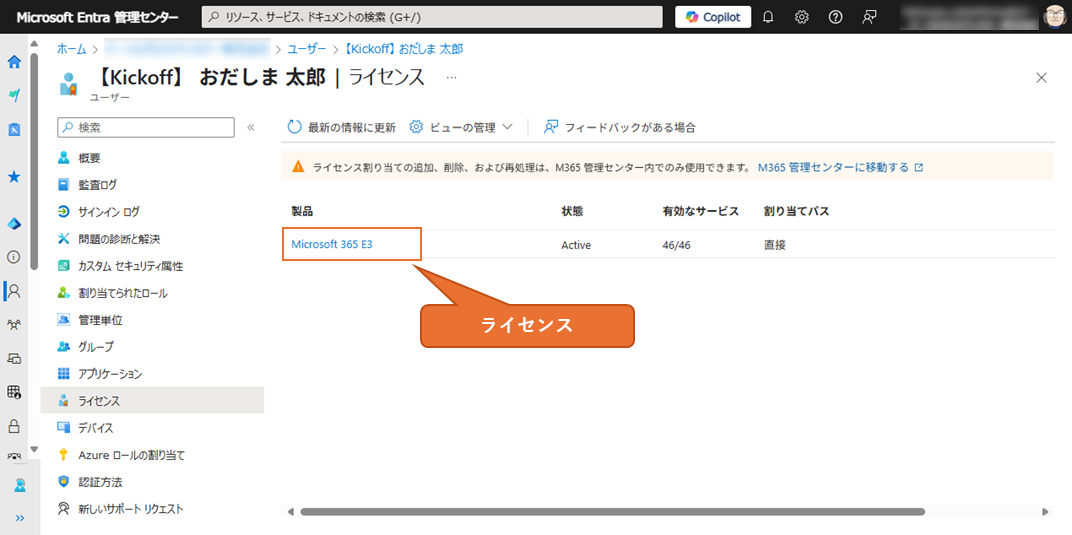Image resolution: width=1072 pixels, height=535 pixels.
Task: Open the ellipsis more options beside title
Action: (x=451, y=78)
